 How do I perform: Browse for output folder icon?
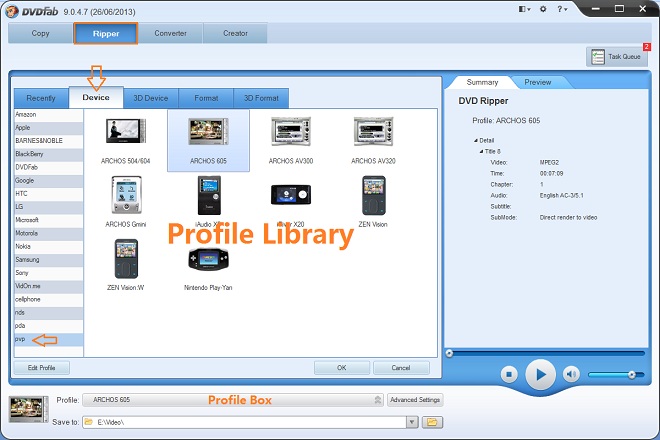click(x=432, y=422)
